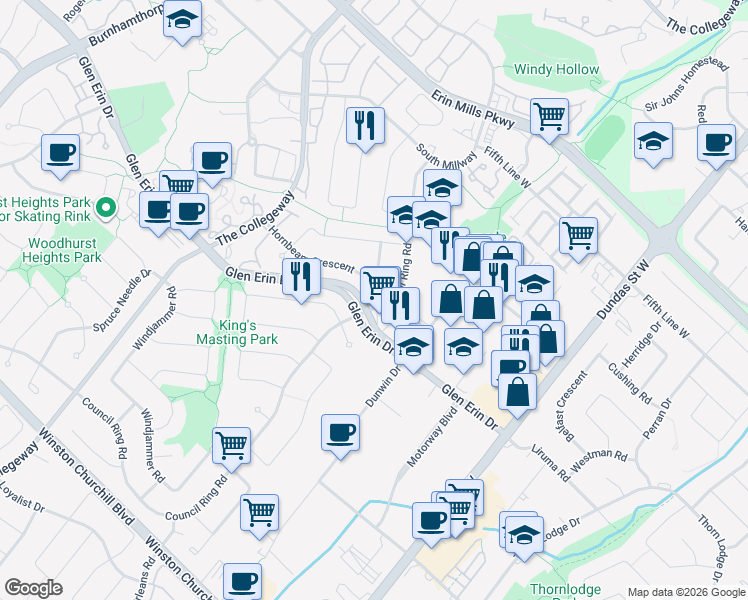The height and width of the screenshot is (600, 748).
Task: Select the restaurant marker north of South Millway
Action: pos(365,127)
